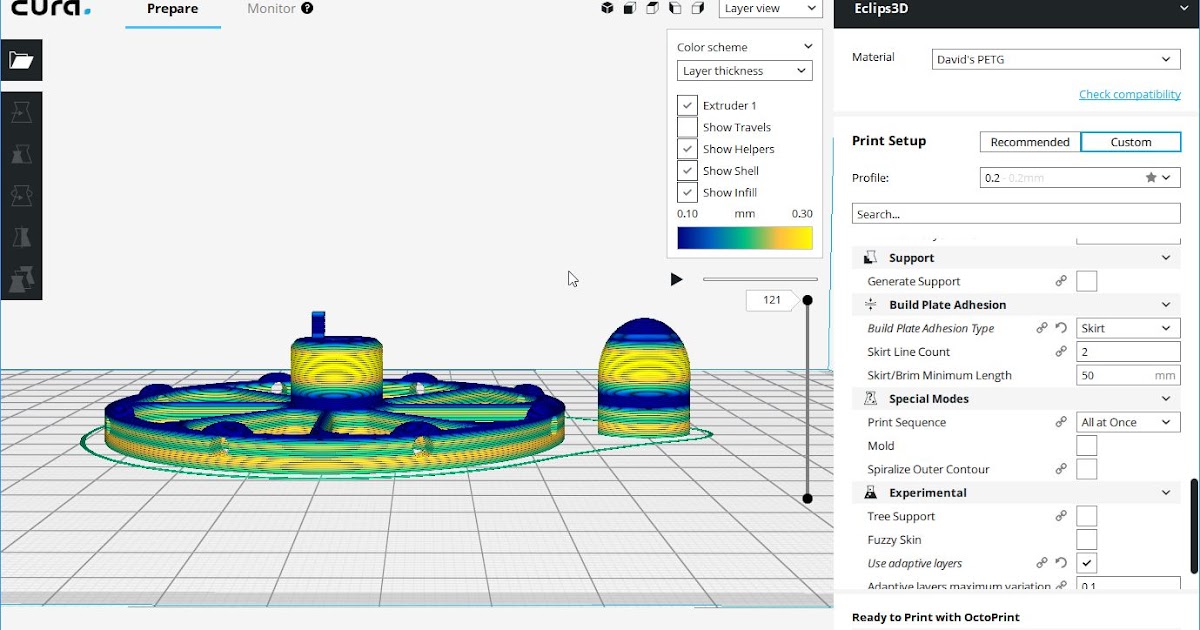Enable the Show Travels checkbox
Image resolution: width=1200 pixels, height=630 pixels.
click(687, 127)
